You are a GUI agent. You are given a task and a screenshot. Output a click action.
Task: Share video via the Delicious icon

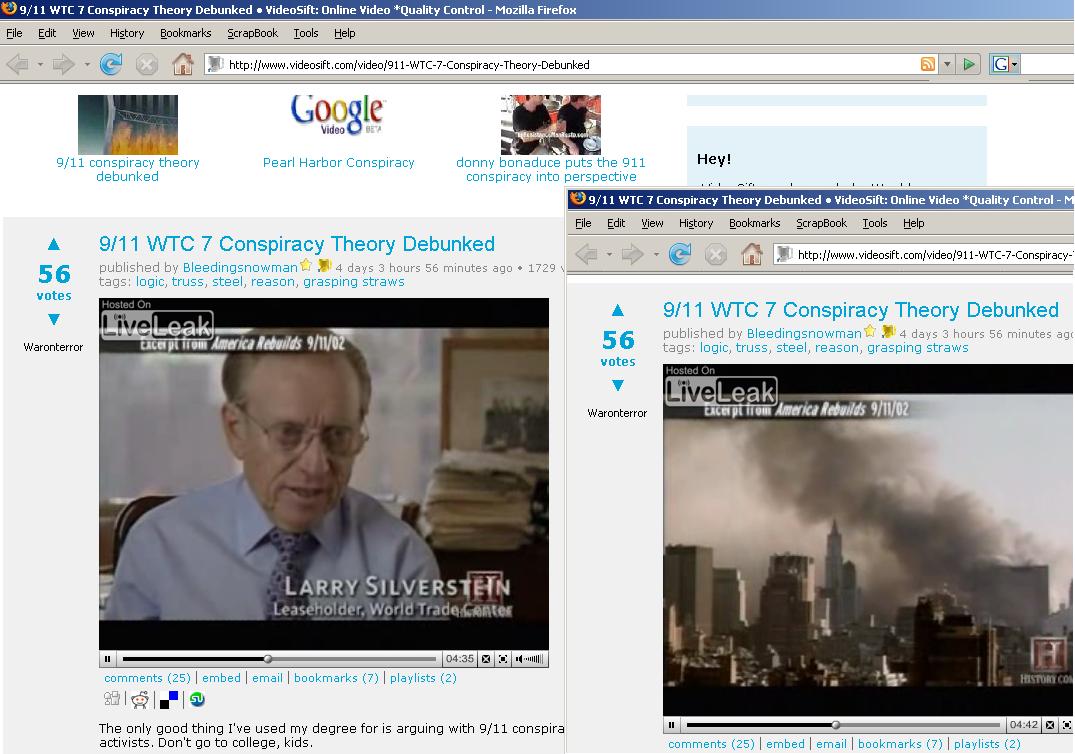coord(170,700)
